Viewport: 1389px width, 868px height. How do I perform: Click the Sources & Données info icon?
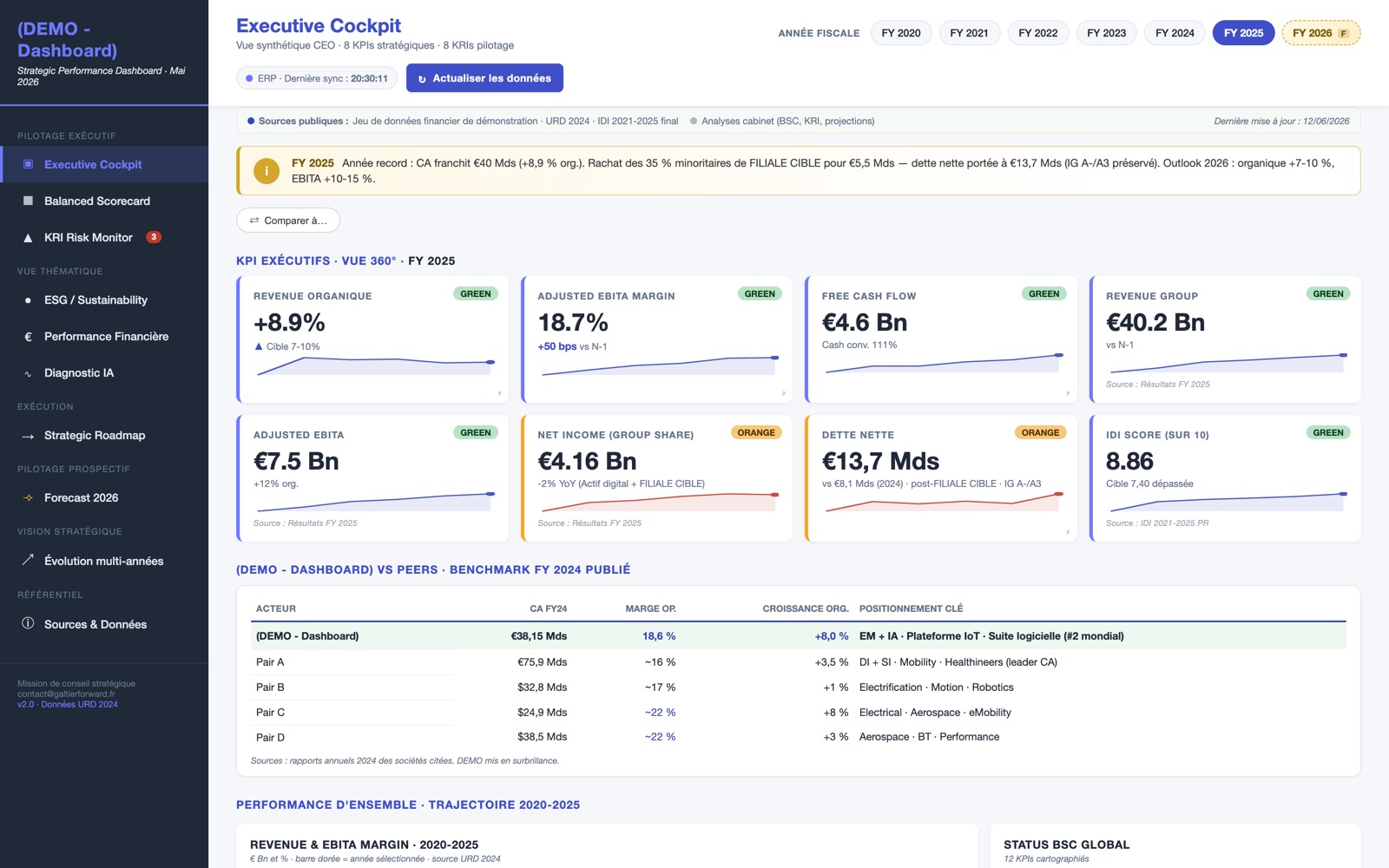28,623
